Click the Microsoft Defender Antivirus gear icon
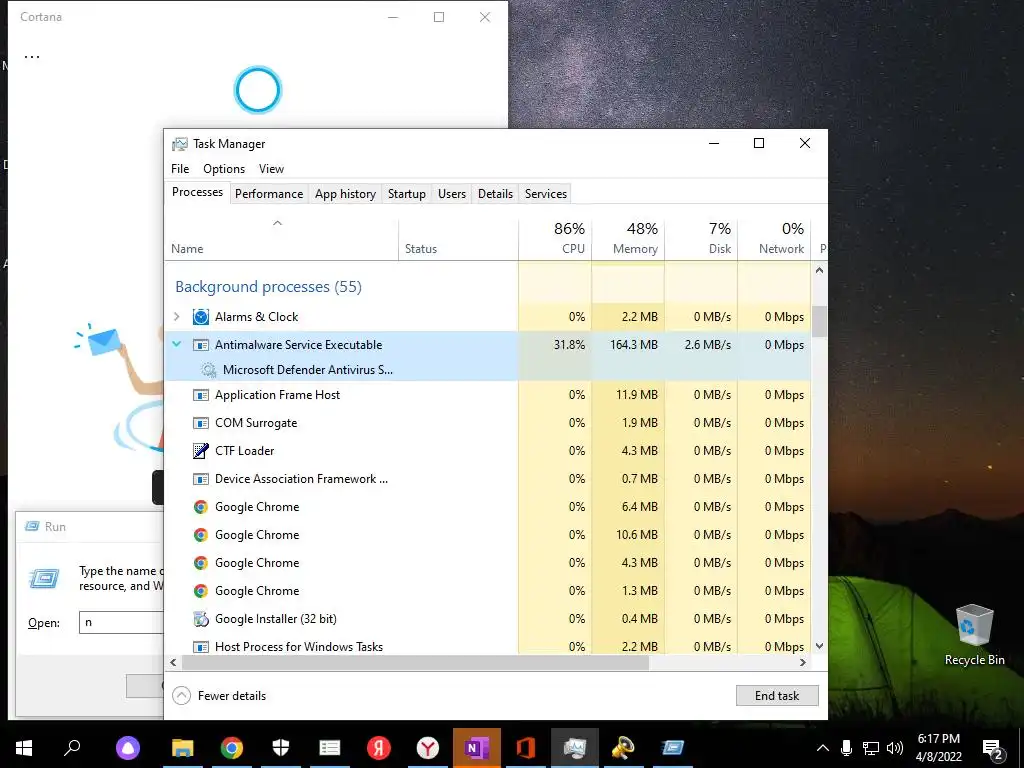 208,370
